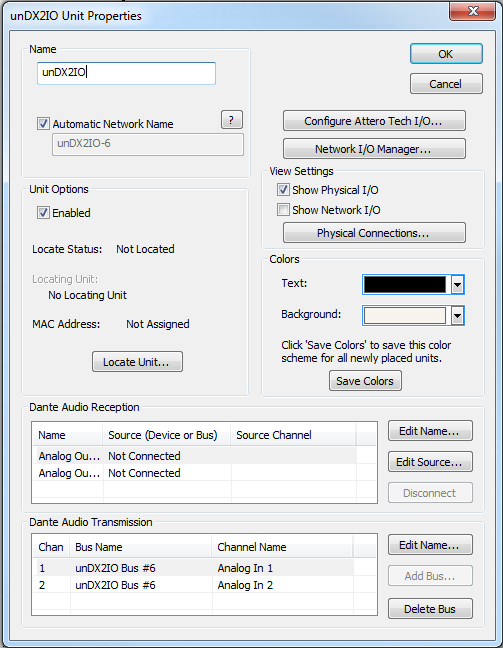Click the Add Bus button
Screen dimensions: 503x648
click(430, 576)
